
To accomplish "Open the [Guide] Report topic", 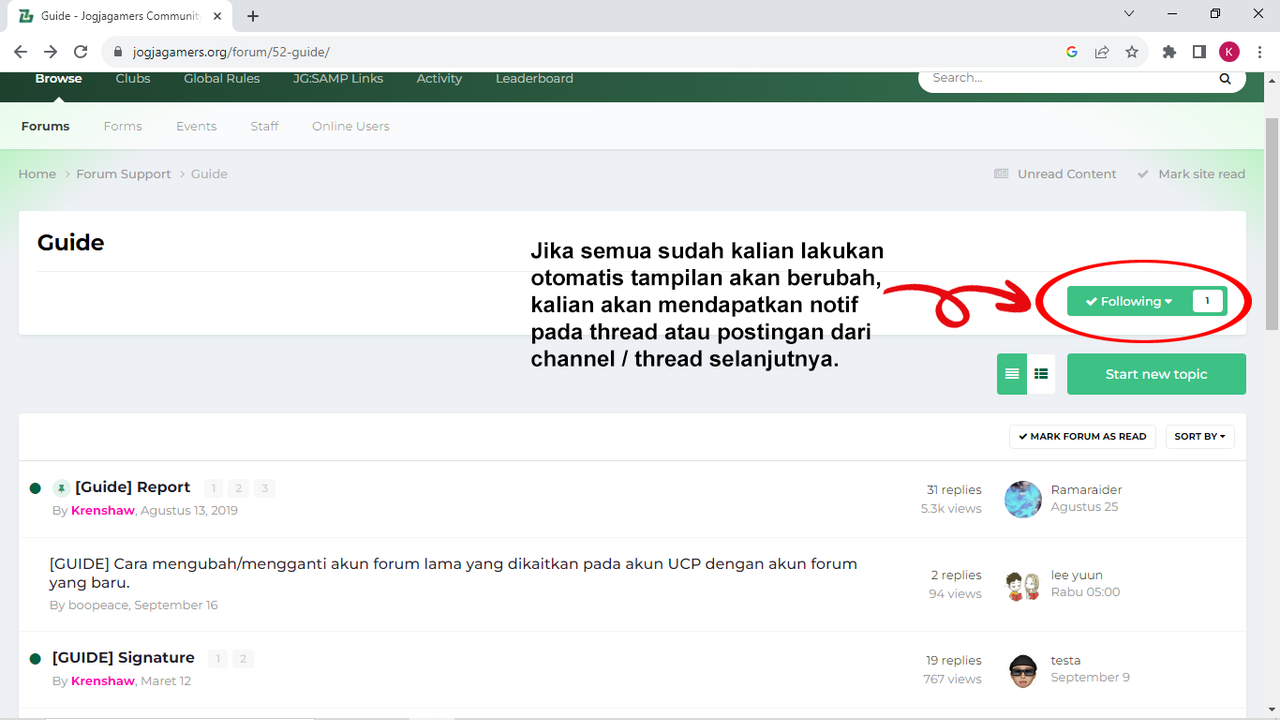I will click(x=133, y=487).
